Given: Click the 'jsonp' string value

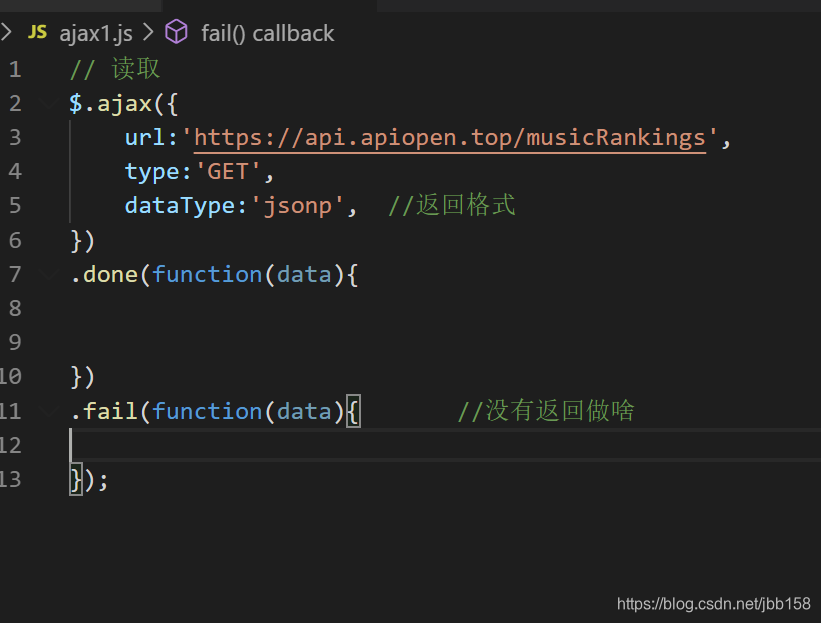Looking at the screenshot, I should 297,206.
